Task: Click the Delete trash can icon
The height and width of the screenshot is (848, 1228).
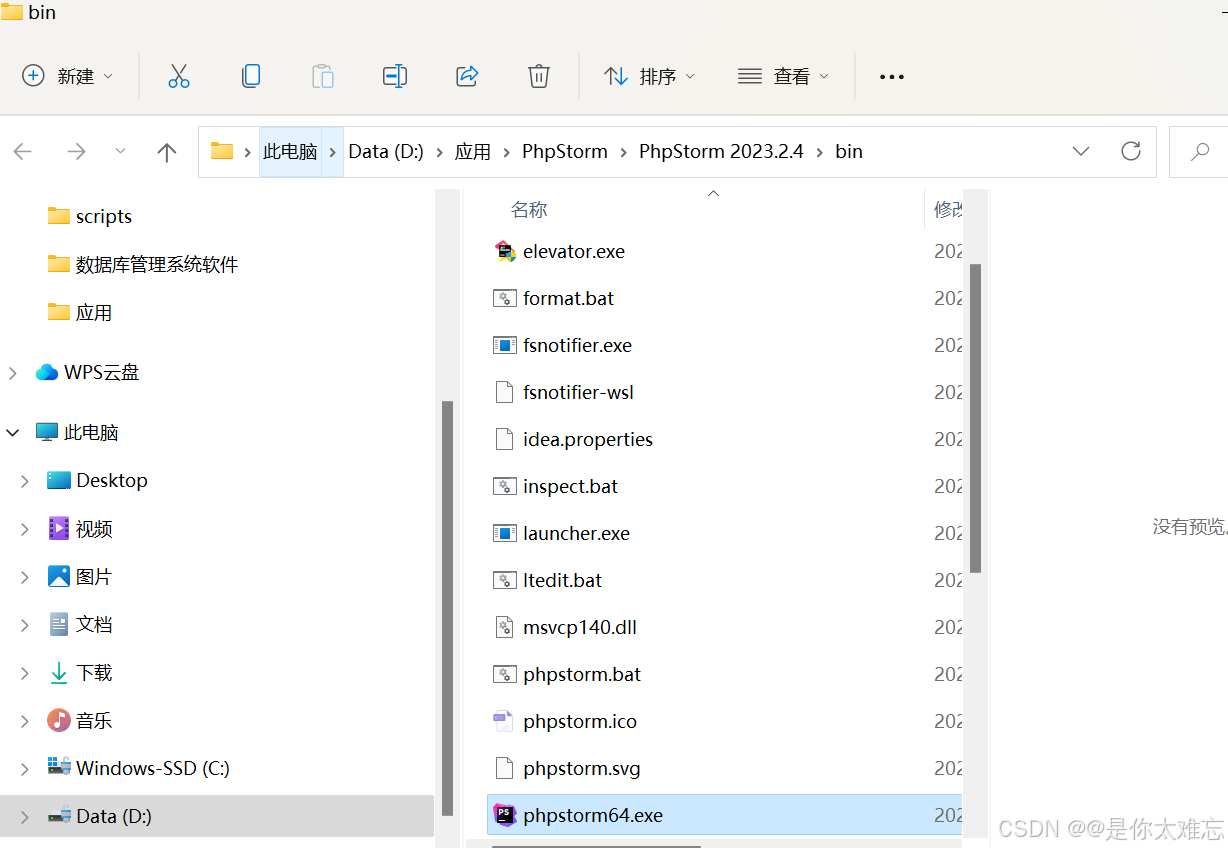Action: (539, 76)
